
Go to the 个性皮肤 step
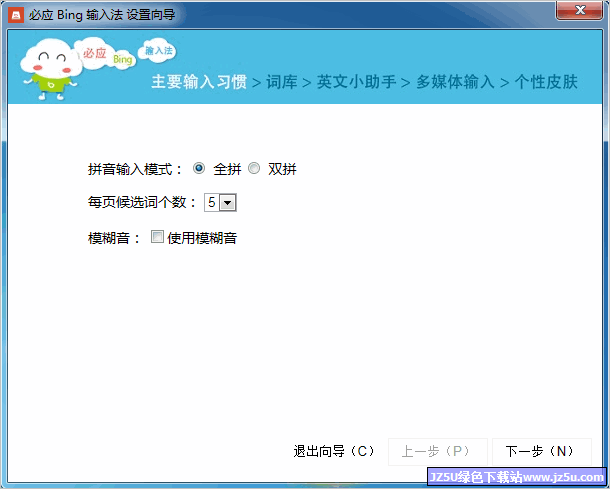pos(546,82)
